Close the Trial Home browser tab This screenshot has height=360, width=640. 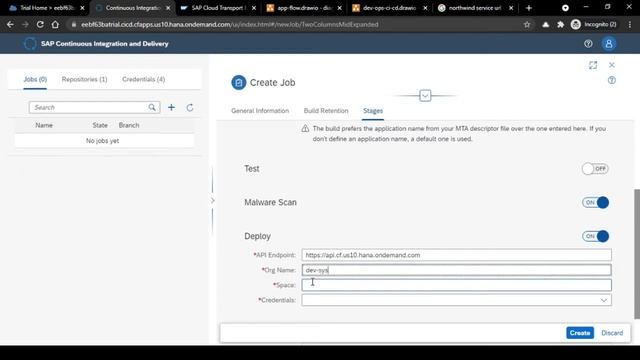(x=82, y=8)
